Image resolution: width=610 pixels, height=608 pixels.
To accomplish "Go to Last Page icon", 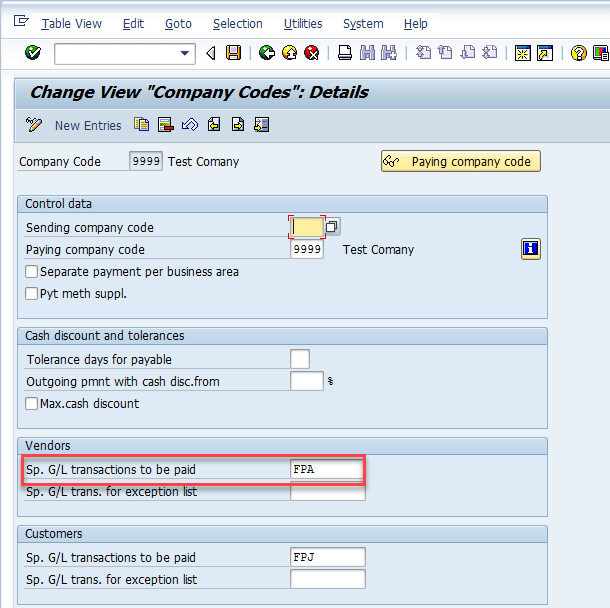I will pyautogui.click(x=490, y=53).
